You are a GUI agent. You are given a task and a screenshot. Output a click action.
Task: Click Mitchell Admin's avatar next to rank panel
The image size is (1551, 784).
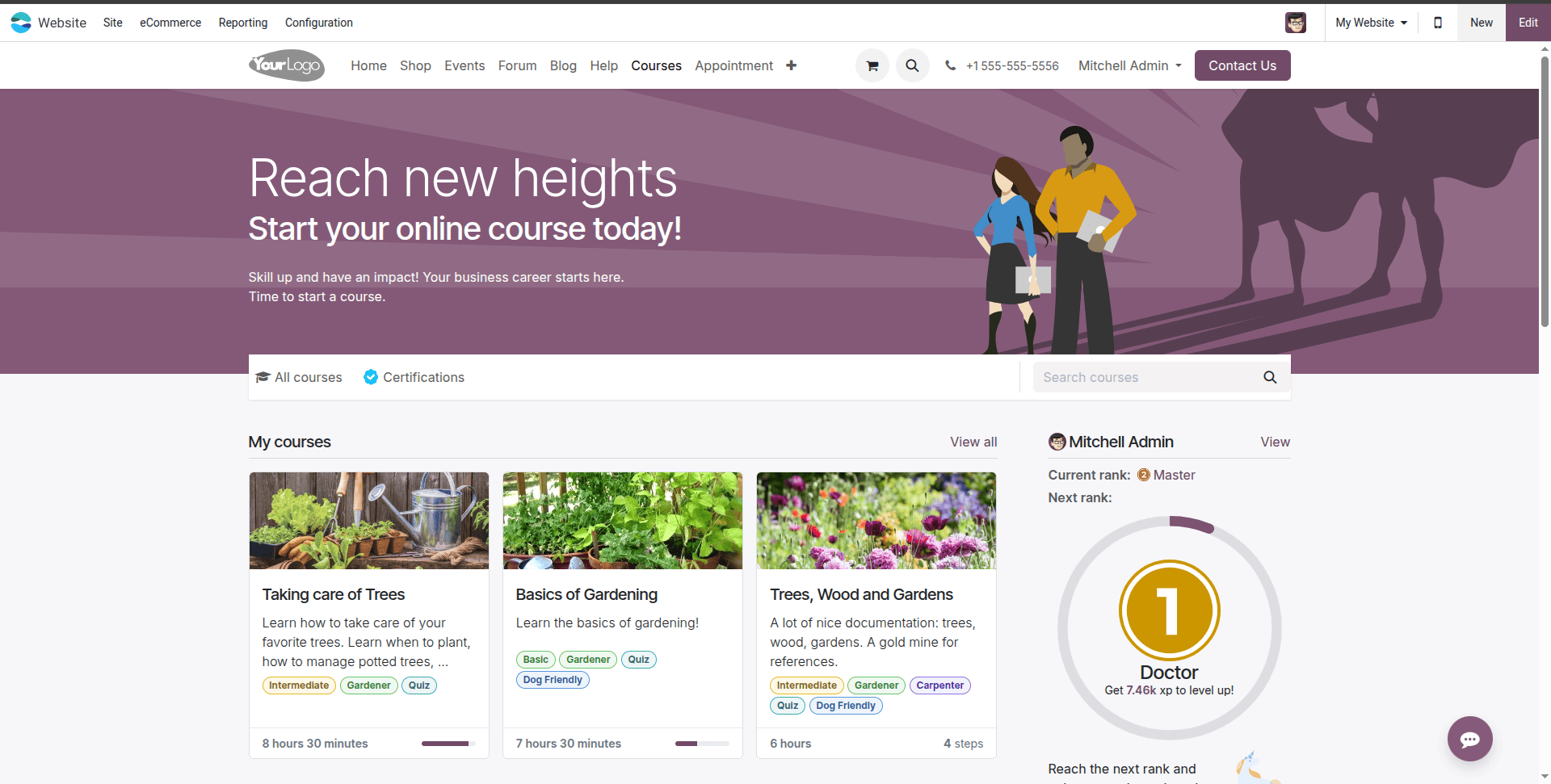1057,442
